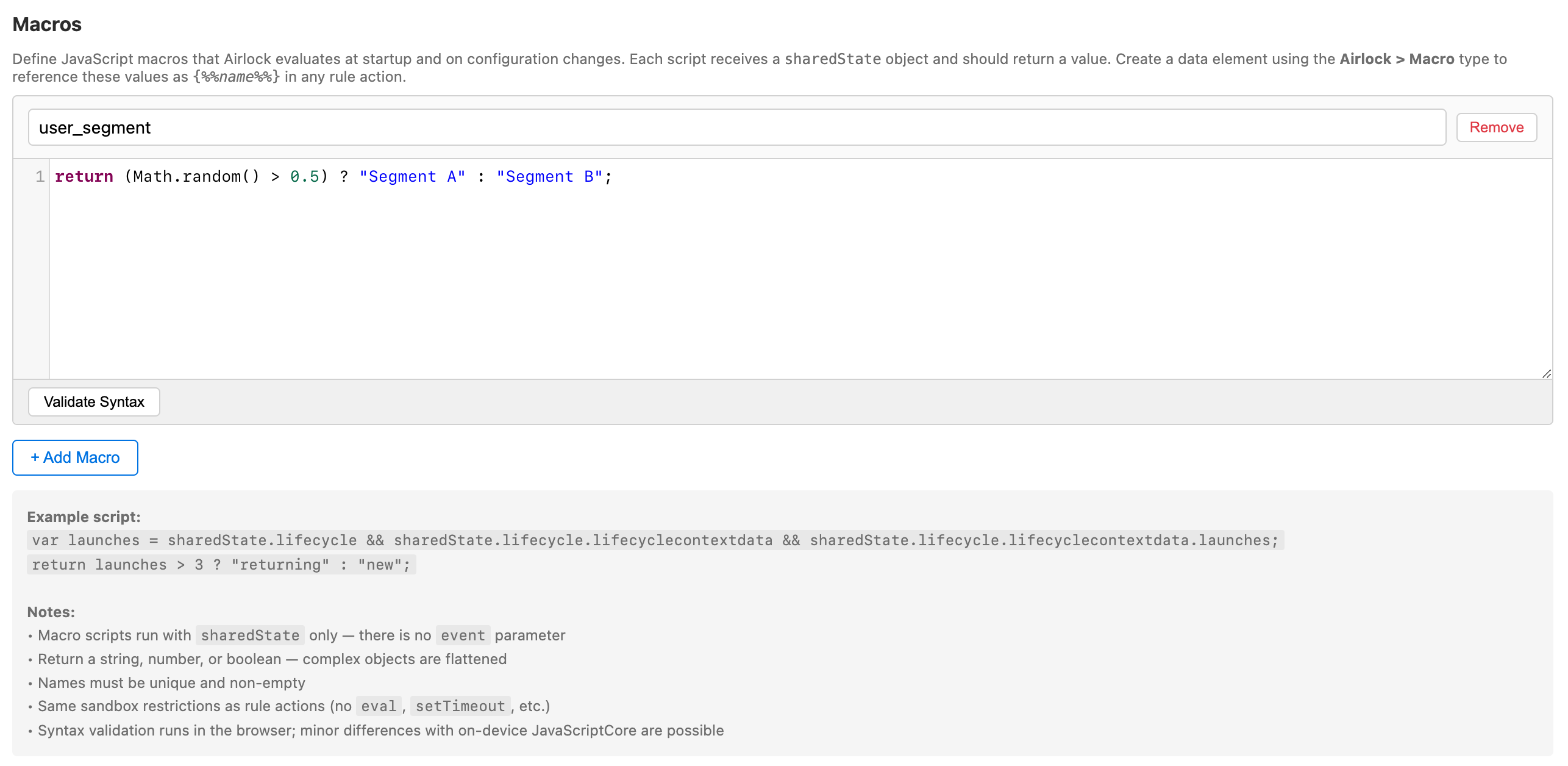1568x766 pixels.
Task: Click the sharedState code tag in notes
Action: (250, 635)
